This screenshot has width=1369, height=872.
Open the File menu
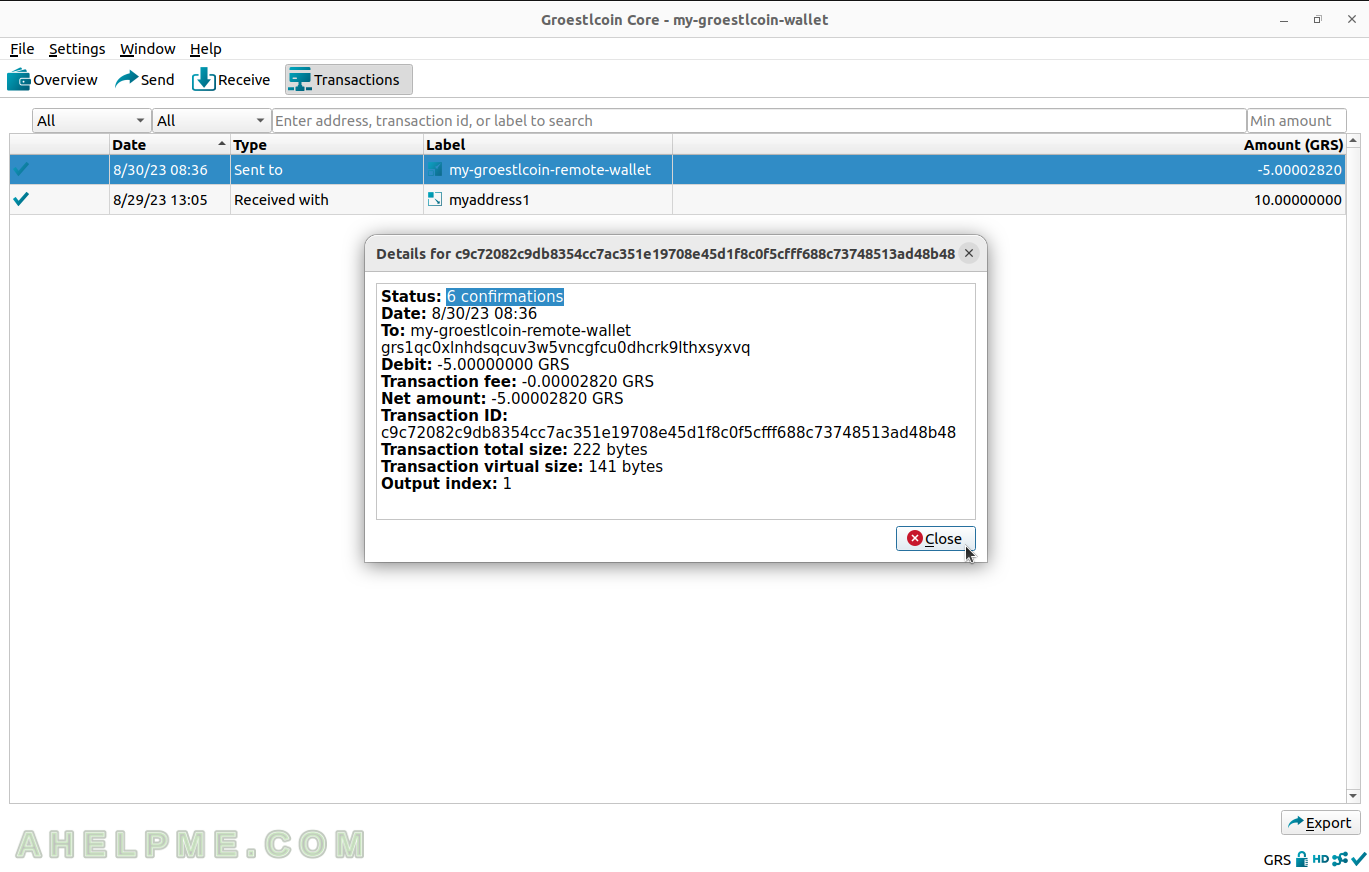click(22, 49)
